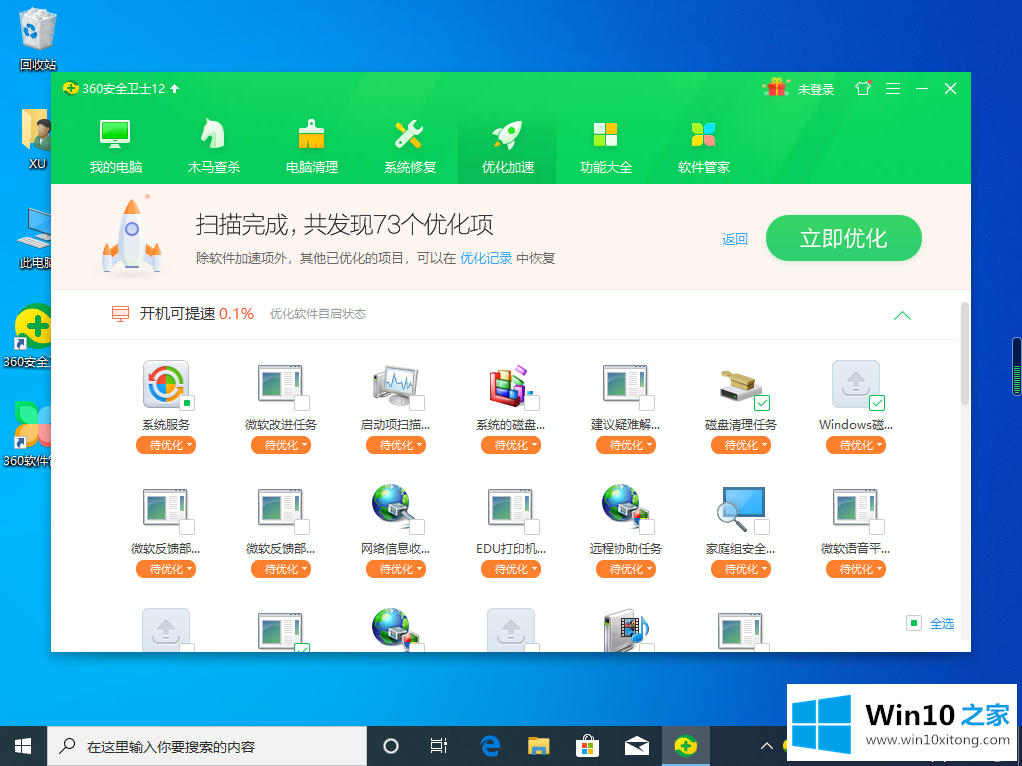Screen dimensions: 1022x766
Task: Check the 家庭组安全 checkbox
Action: point(762,526)
